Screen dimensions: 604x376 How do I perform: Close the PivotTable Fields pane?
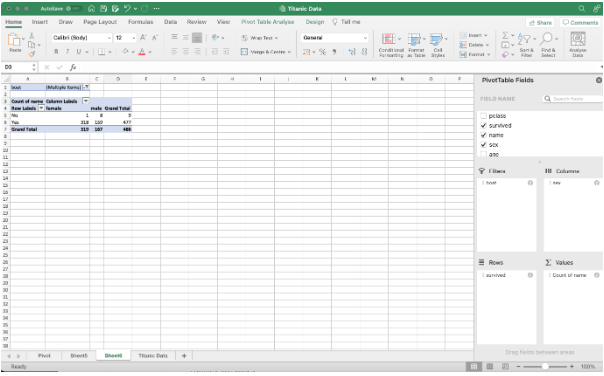[599, 80]
